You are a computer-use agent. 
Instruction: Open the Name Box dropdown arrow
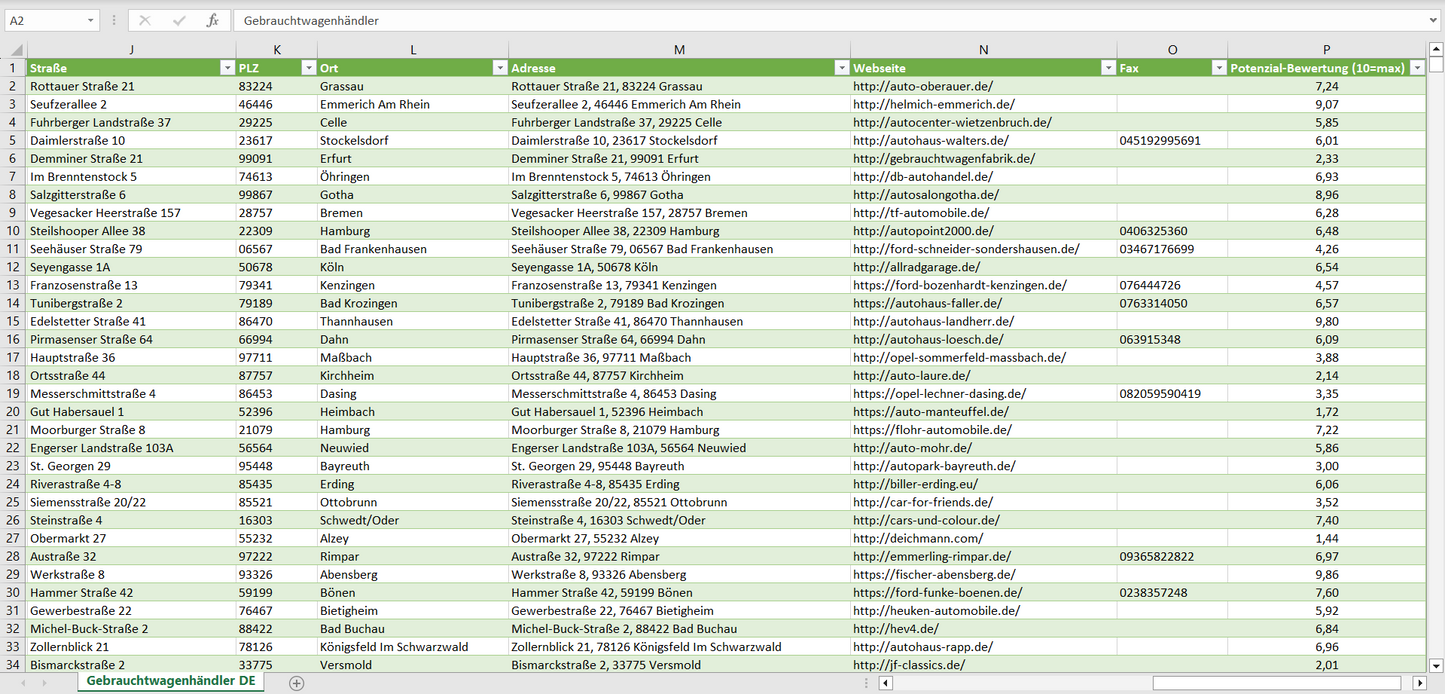coord(91,20)
